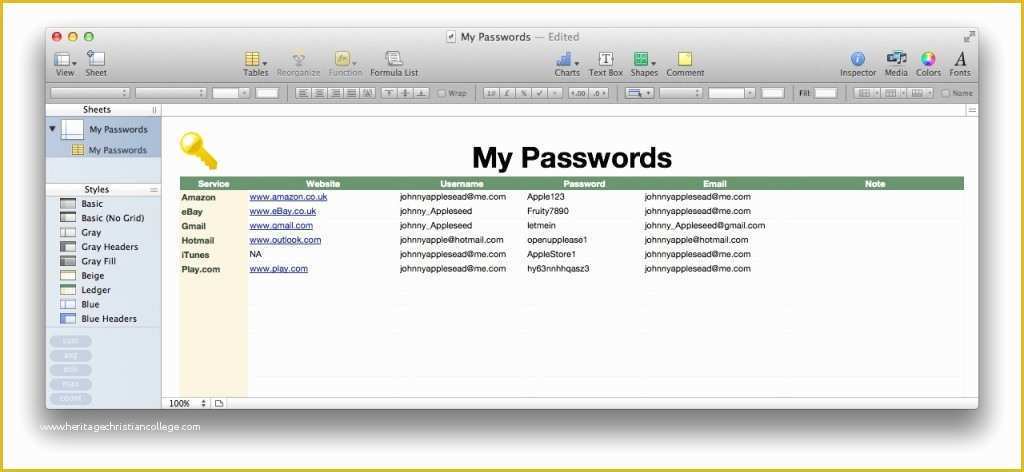Apply the Basic (No Grid) style
Viewport: 1024px width, 472px height.
(x=103, y=218)
